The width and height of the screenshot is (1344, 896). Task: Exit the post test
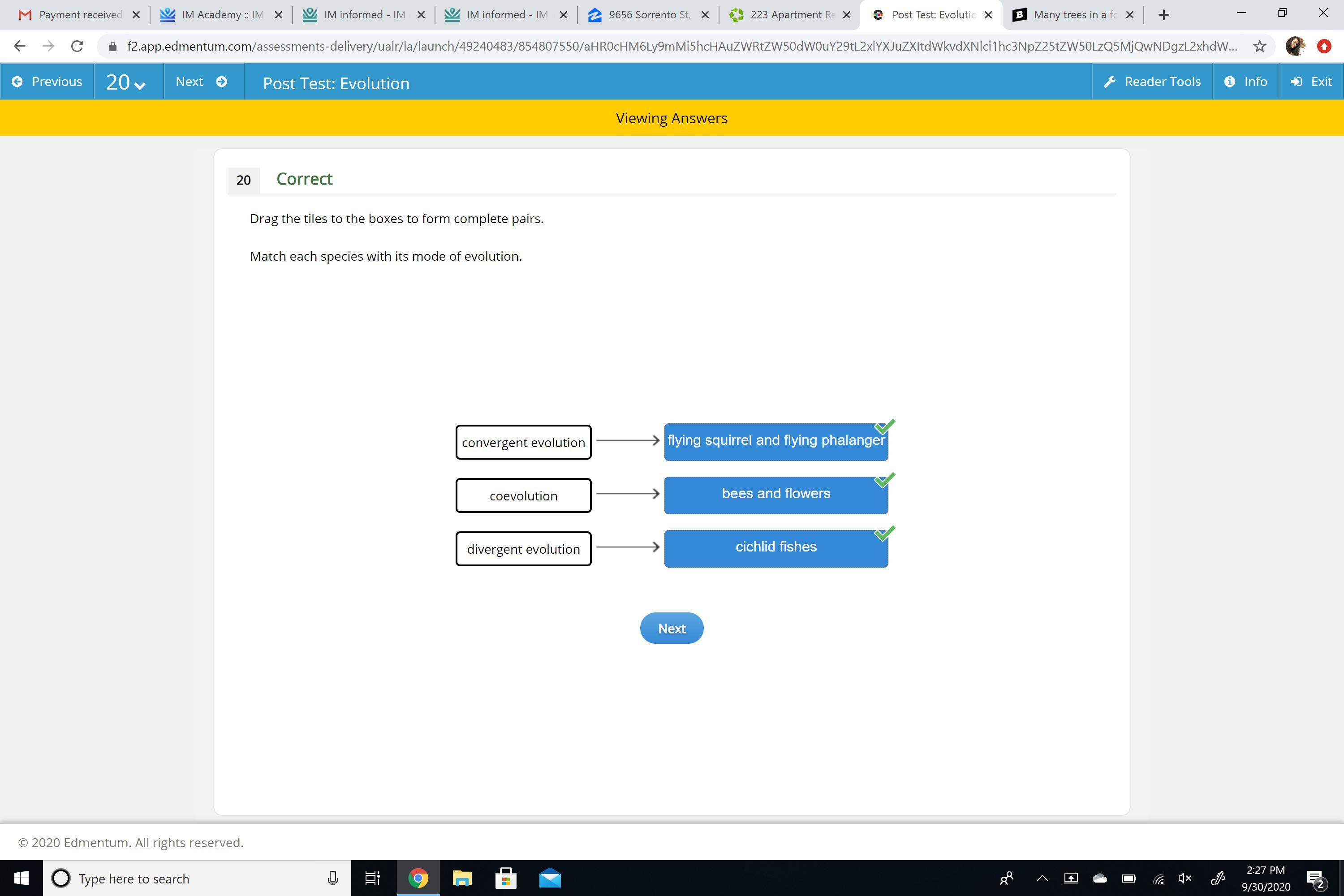1311,82
